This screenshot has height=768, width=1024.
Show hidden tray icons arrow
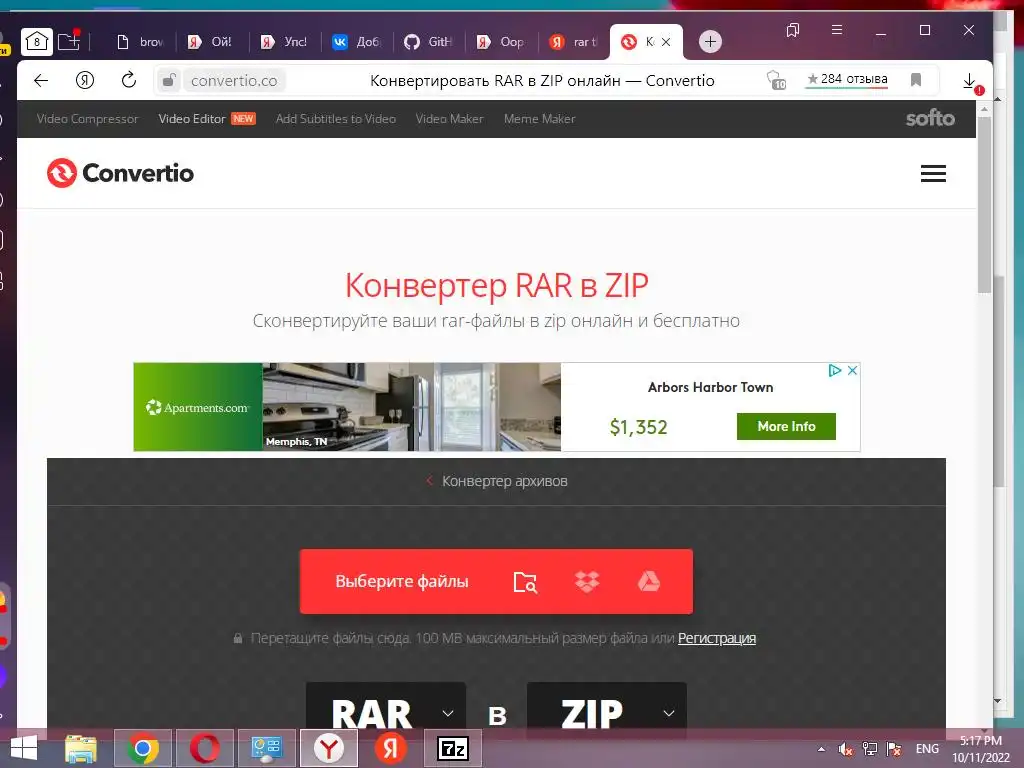coord(822,749)
